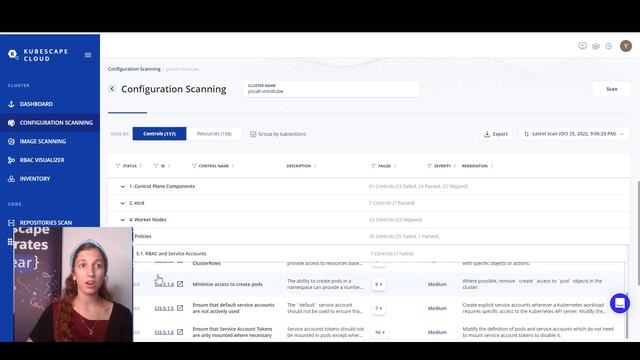Click the cluster name field
Image resolution: width=640 pixels, height=360 pixels.
(x=331, y=89)
